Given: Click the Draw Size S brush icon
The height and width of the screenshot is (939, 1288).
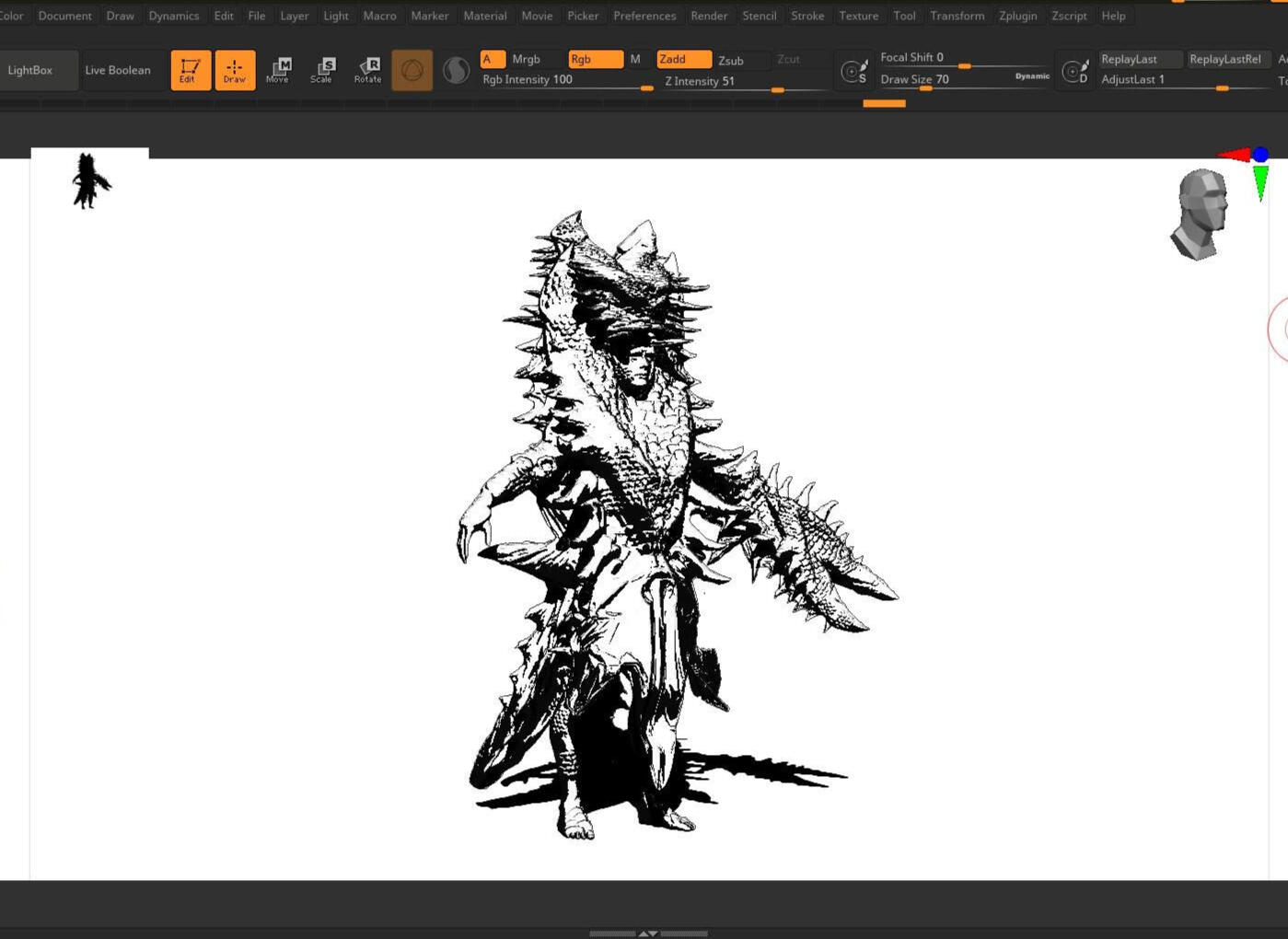Looking at the screenshot, I should tap(853, 71).
